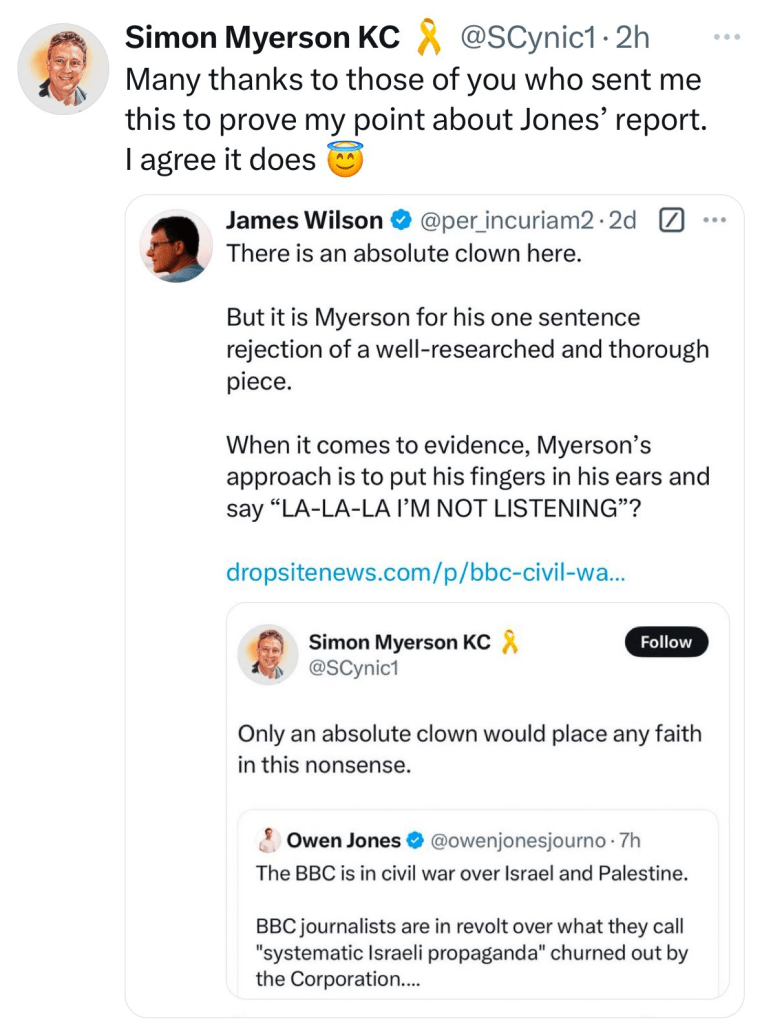Click the yellow ribbon next to top author name
Image resolution: width=762 pixels, height=1024 pixels.
433,38
